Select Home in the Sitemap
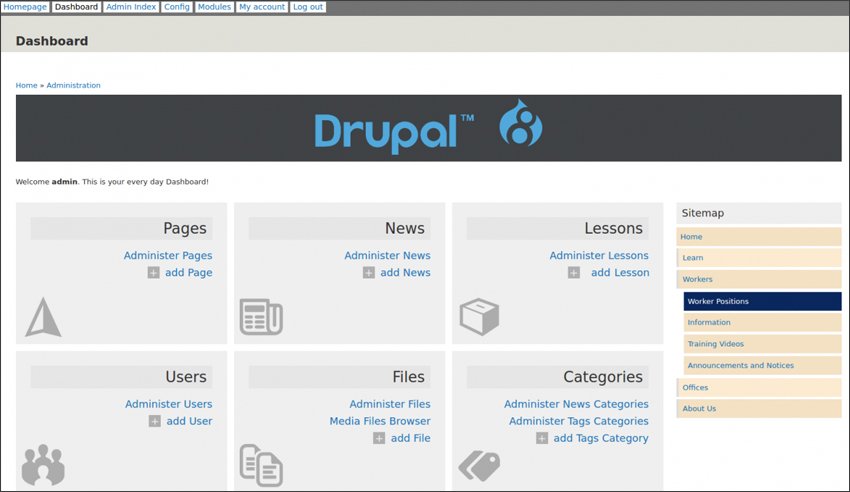Viewport: 850px width, 492px height. (759, 237)
